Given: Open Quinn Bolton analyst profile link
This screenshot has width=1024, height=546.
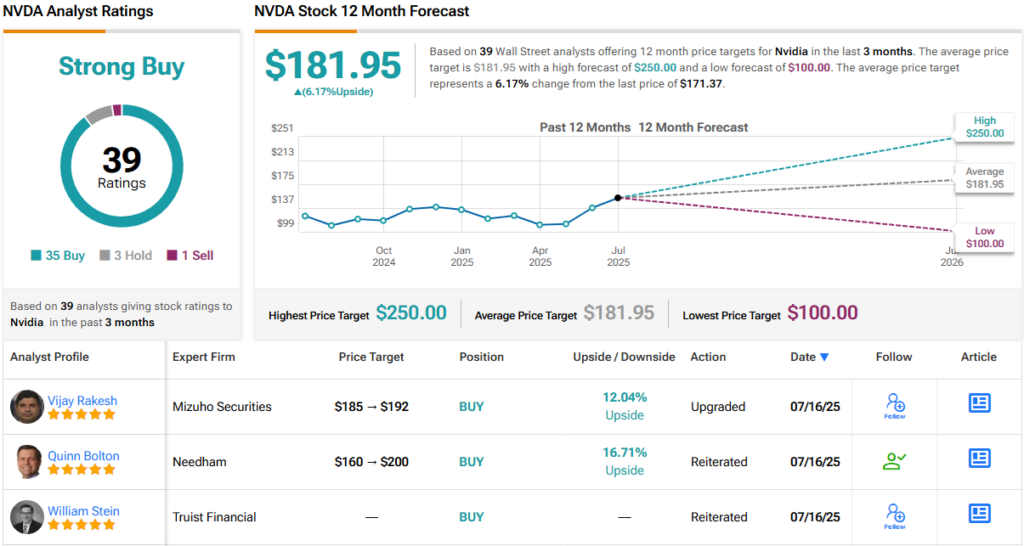Looking at the screenshot, I should click(83, 455).
